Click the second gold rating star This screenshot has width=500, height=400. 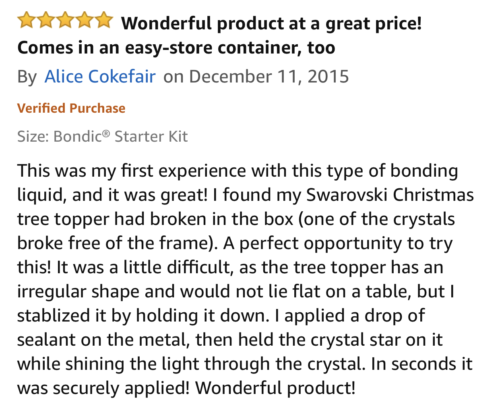[x=46, y=20]
